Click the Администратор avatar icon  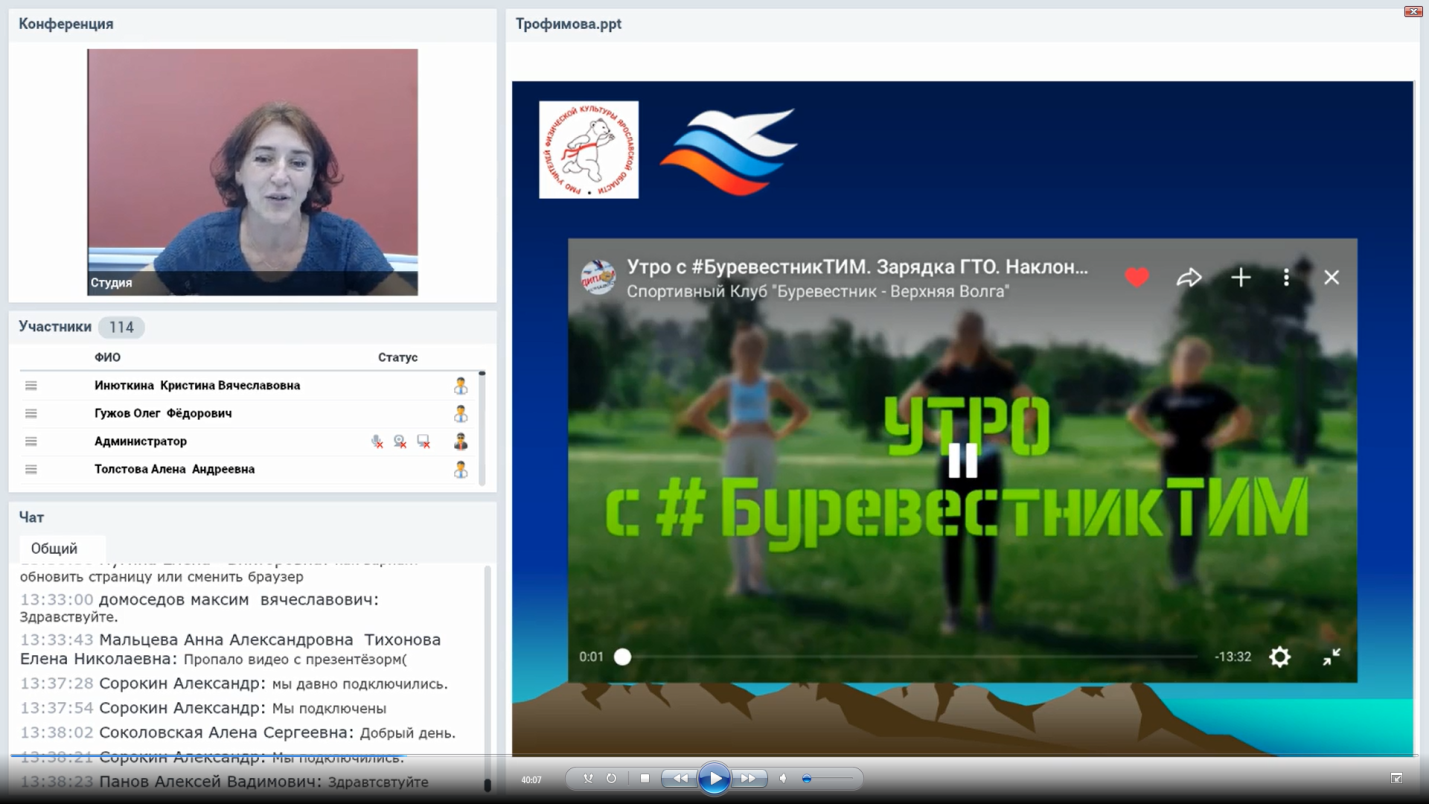[461, 441]
